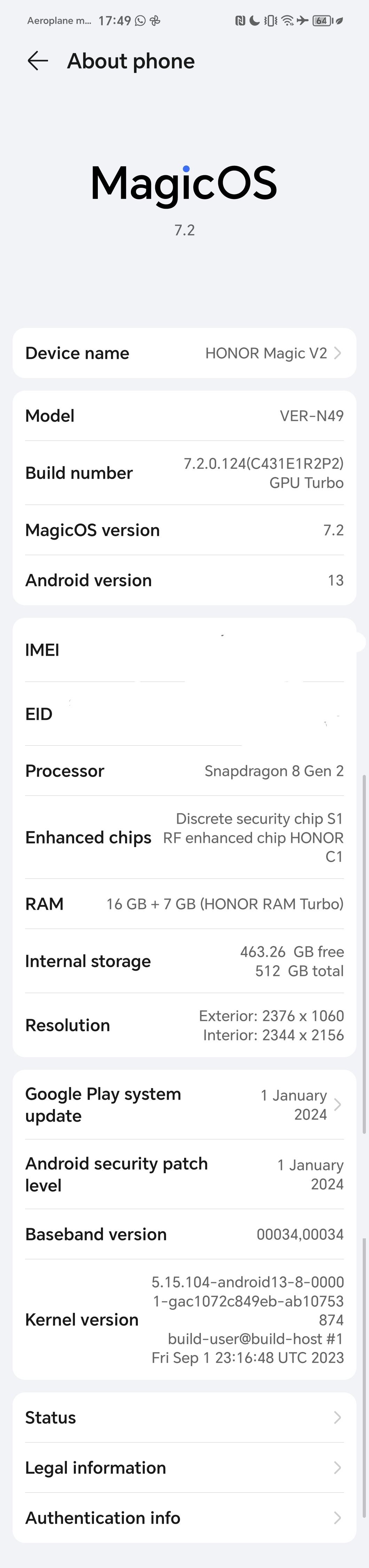The height and width of the screenshot is (1568, 369).
Task: Open Legal information chevron
Action: click(x=337, y=1468)
